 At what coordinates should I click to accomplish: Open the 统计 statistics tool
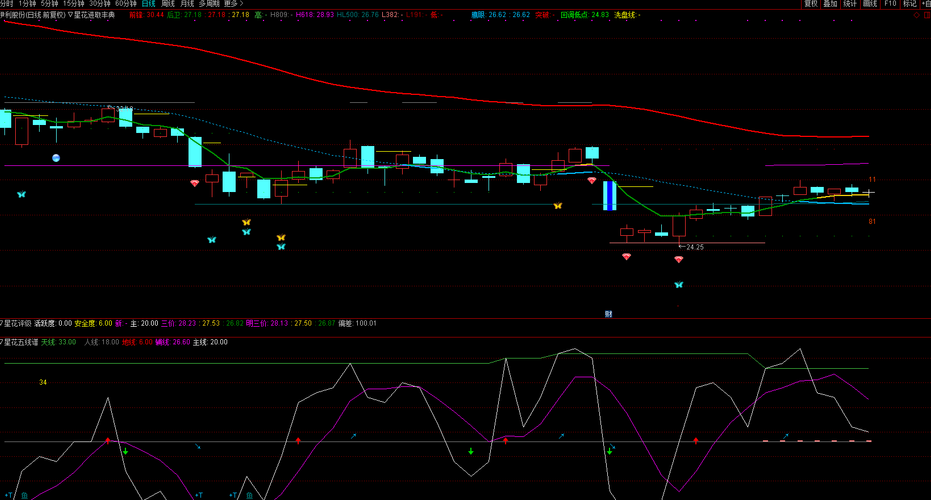(x=850, y=4)
